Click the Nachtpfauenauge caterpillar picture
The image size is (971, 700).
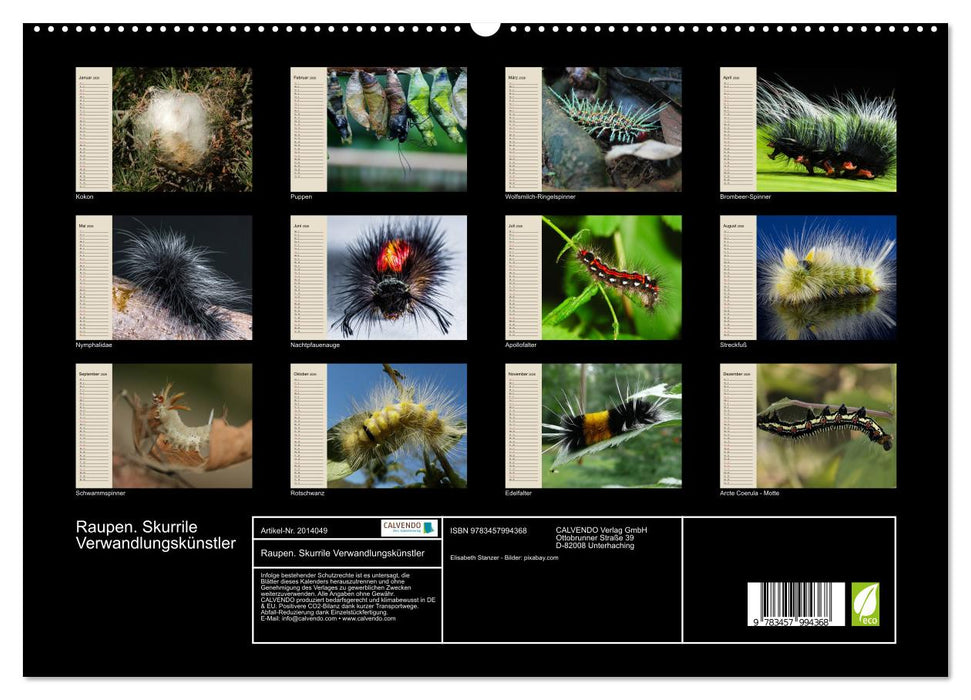pos(396,277)
